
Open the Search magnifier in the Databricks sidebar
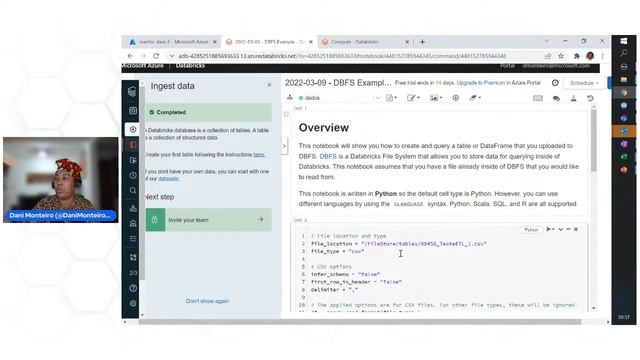(133, 191)
